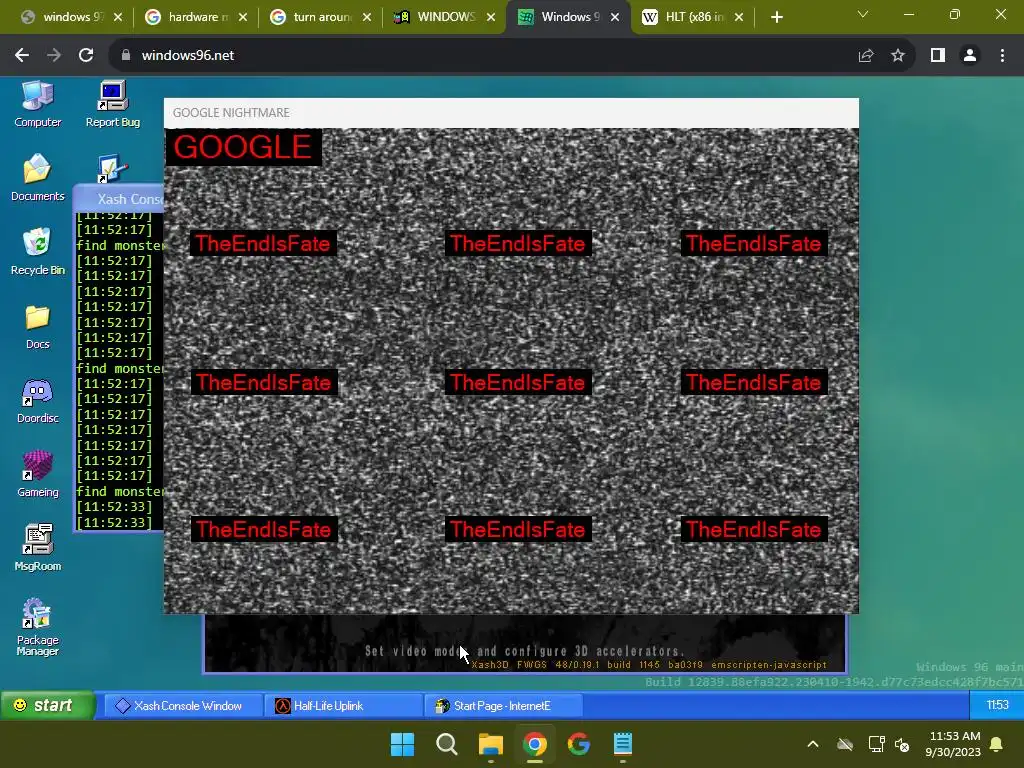Open Windows taskbar Search
The image size is (1024, 768).
click(447, 744)
